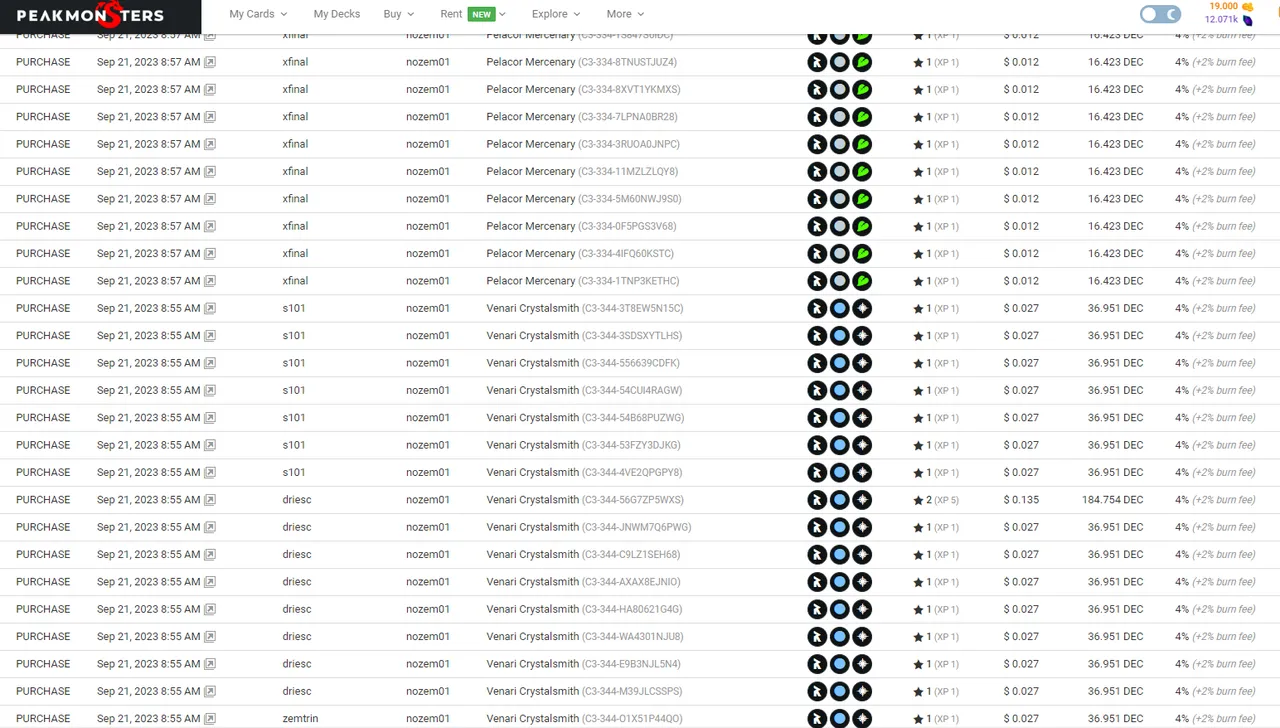
Task: Click the PeakMonsters logo
Action: coord(90,15)
